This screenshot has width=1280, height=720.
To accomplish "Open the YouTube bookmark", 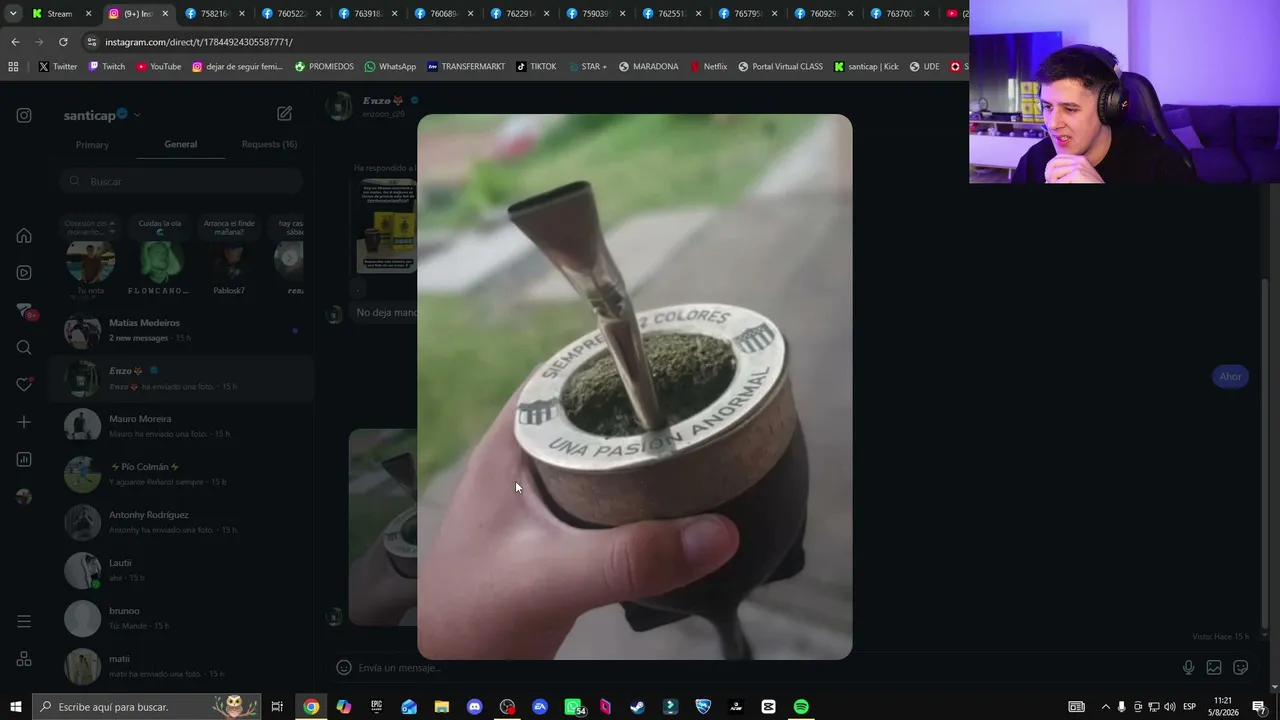I will click(x=159, y=67).
